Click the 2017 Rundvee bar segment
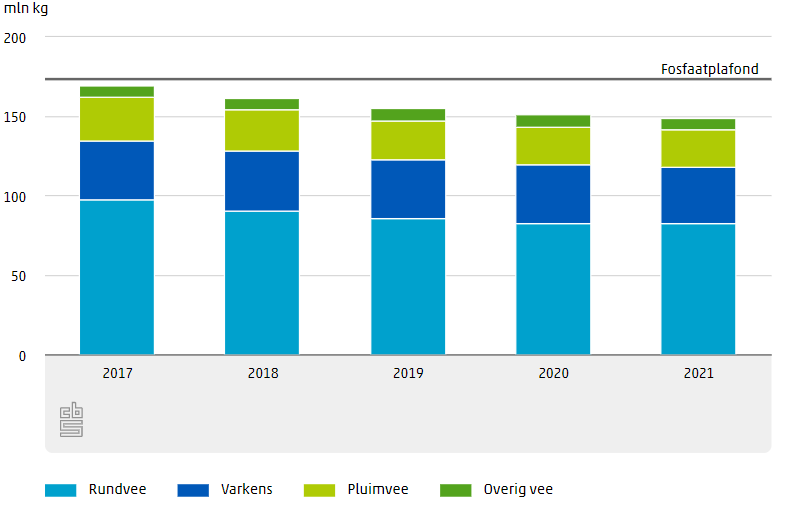 (117, 277)
